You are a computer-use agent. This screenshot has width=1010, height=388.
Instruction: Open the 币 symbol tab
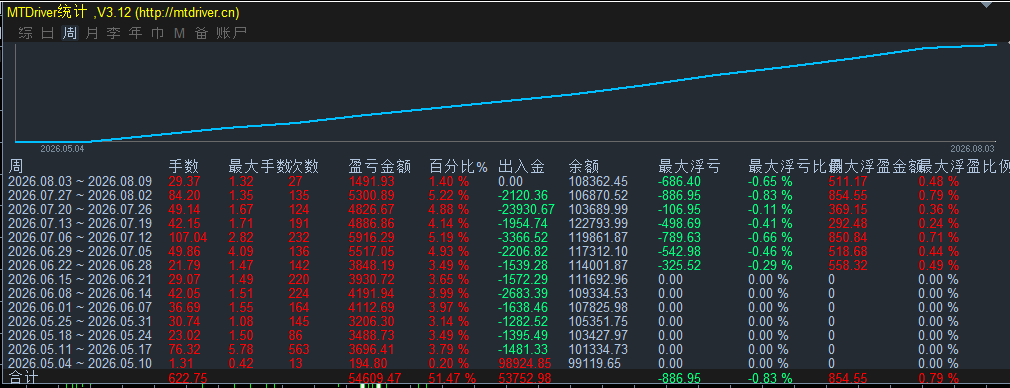(x=157, y=33)
